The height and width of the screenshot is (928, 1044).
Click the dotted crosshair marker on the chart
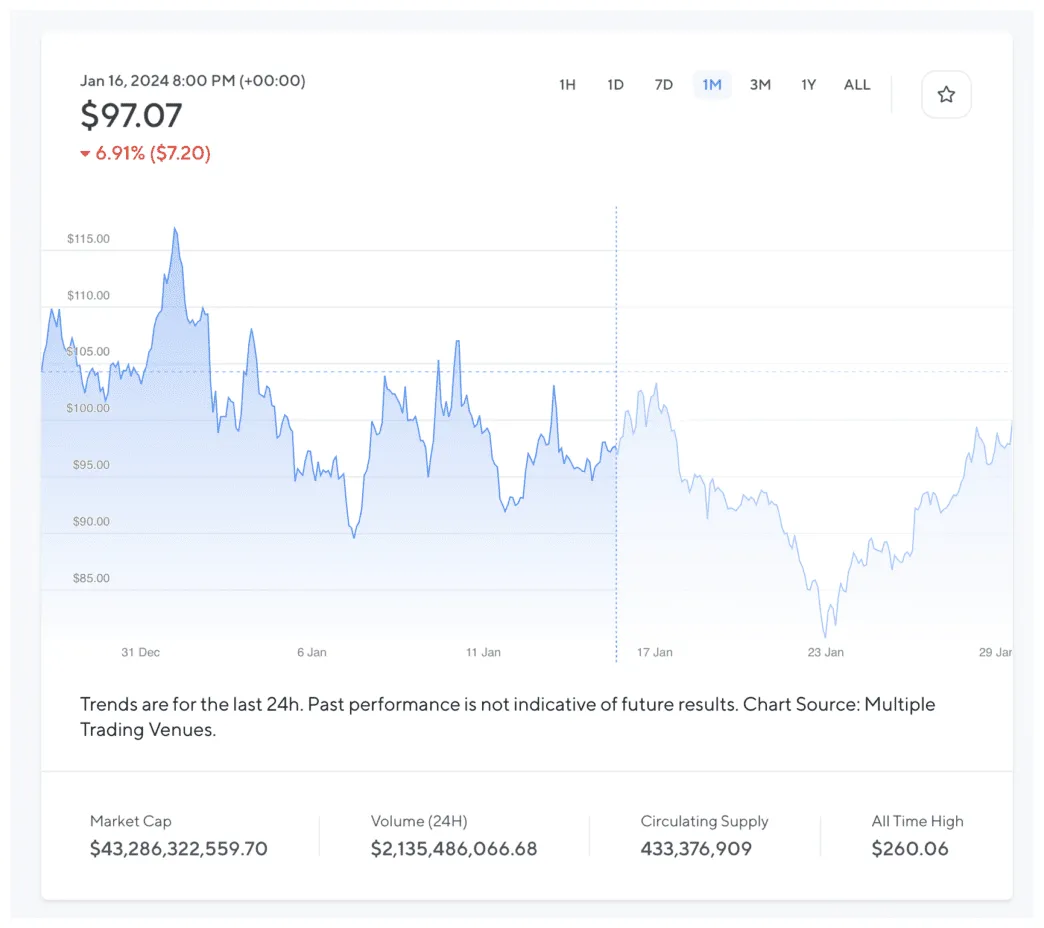(616, 370)
